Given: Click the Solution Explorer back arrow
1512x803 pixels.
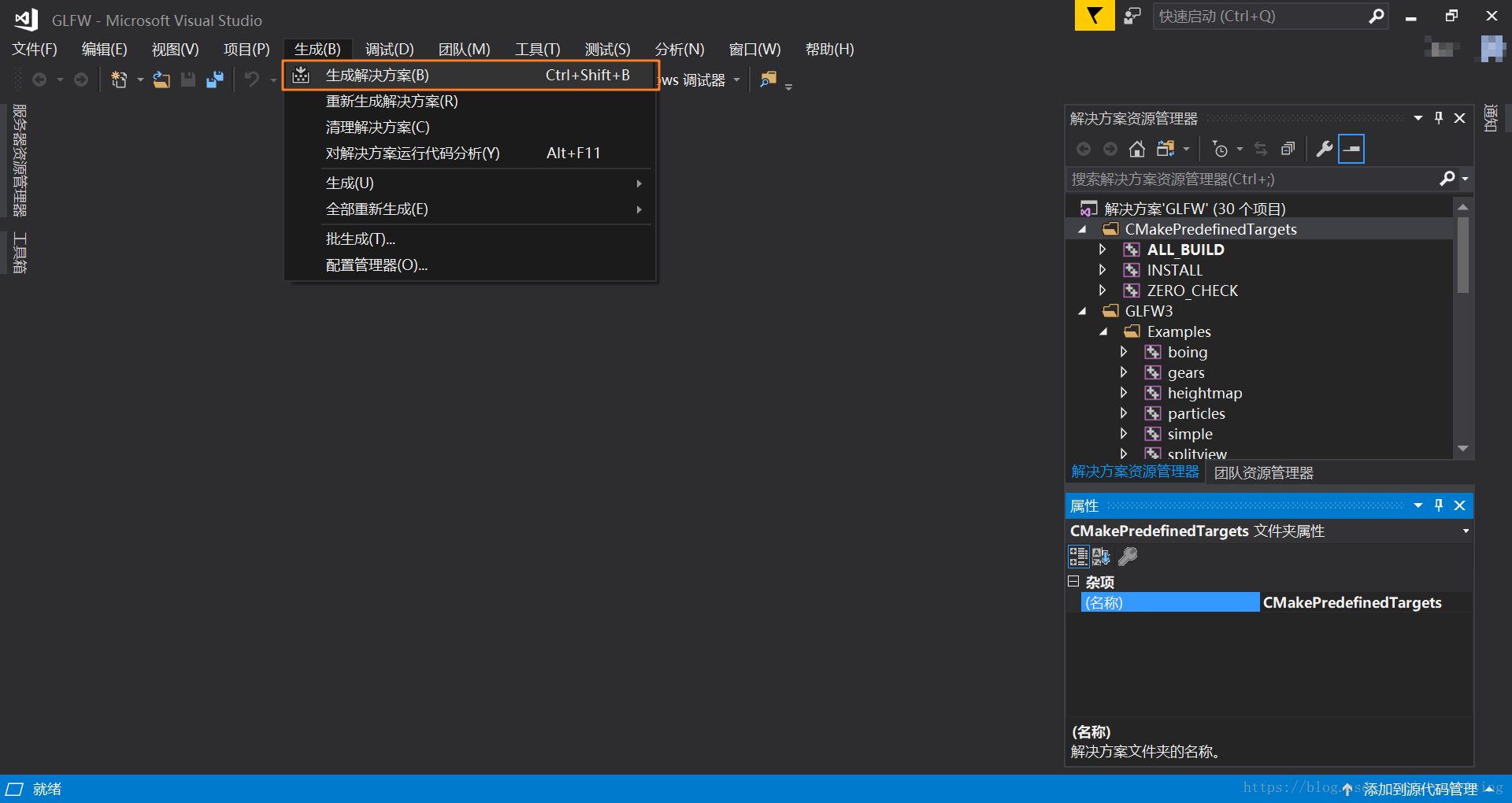Looking at the screenshot, I should click(x=1084, y=149).
